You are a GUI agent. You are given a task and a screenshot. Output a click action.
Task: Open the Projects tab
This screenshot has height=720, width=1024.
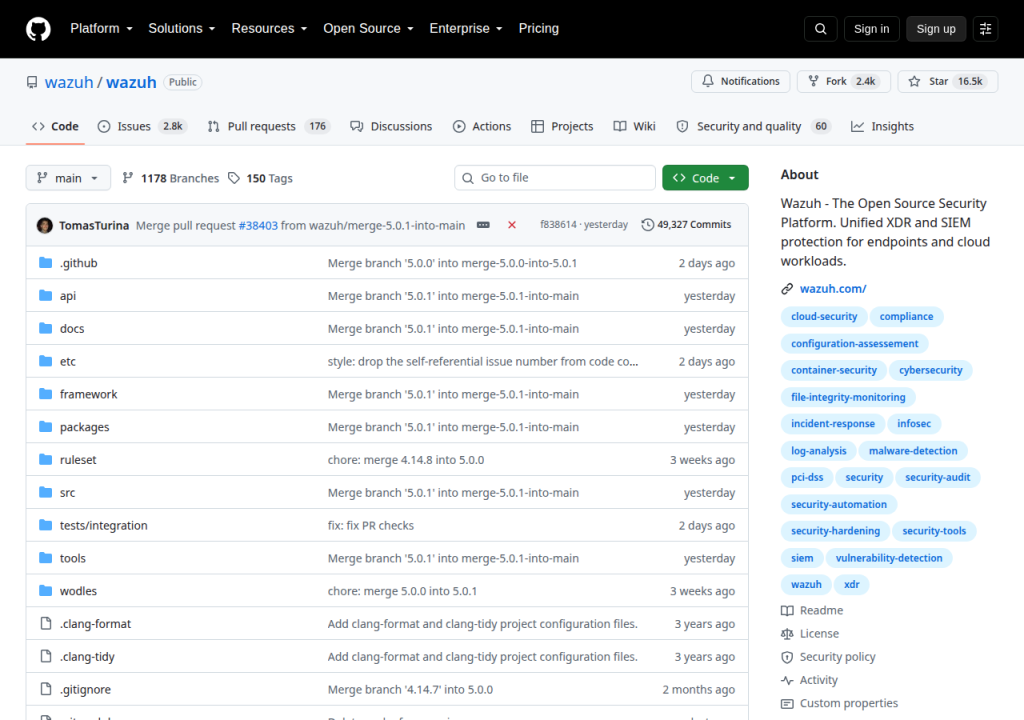click(x=562, y=127)
